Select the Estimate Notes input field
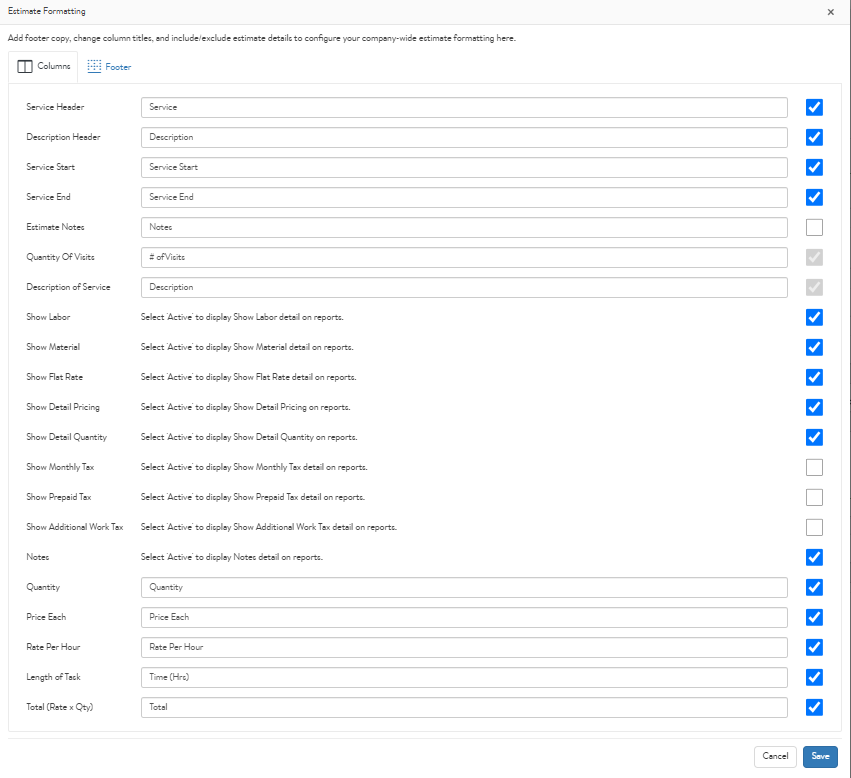 point(464,227)
